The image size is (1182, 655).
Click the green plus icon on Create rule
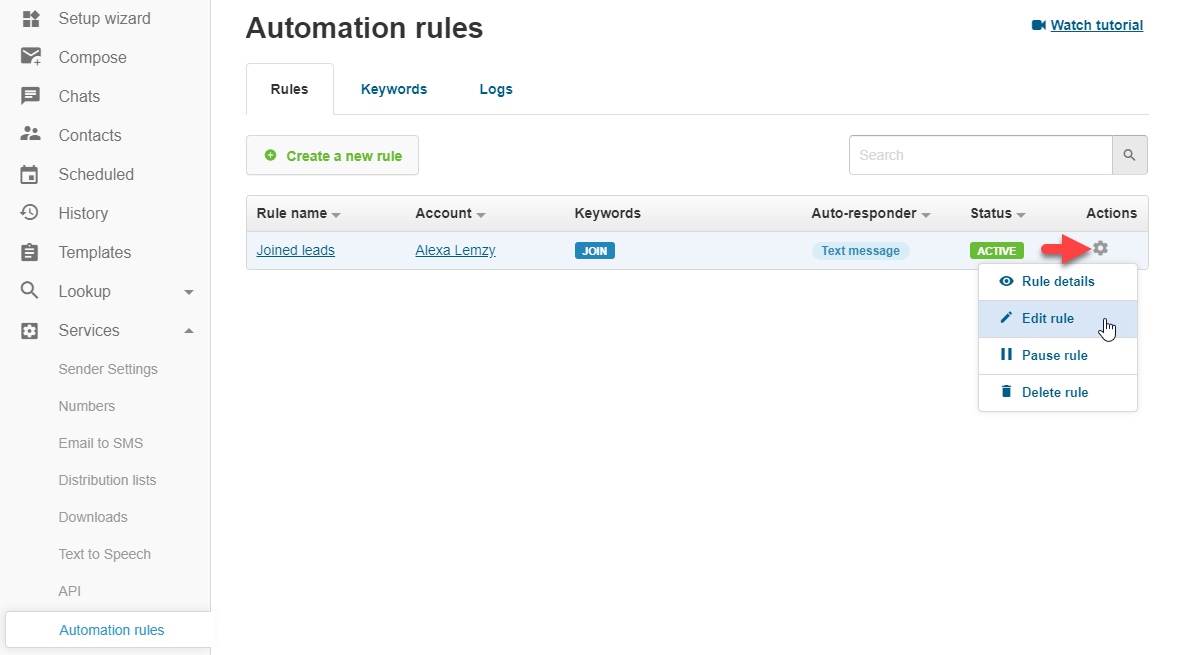(x=271, y=155)
